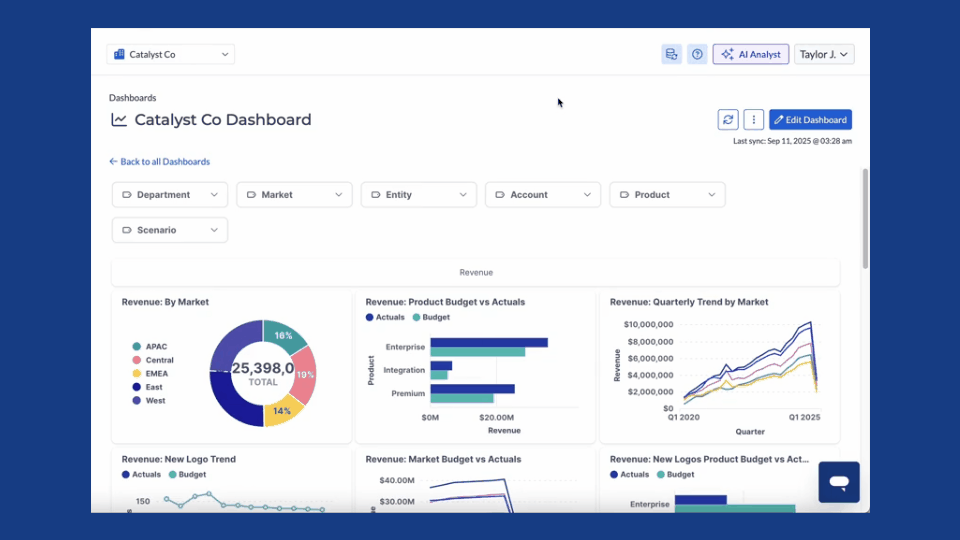Open the chat support widget
Viewport: 960px width, 540px height.
tap(838, 482)
